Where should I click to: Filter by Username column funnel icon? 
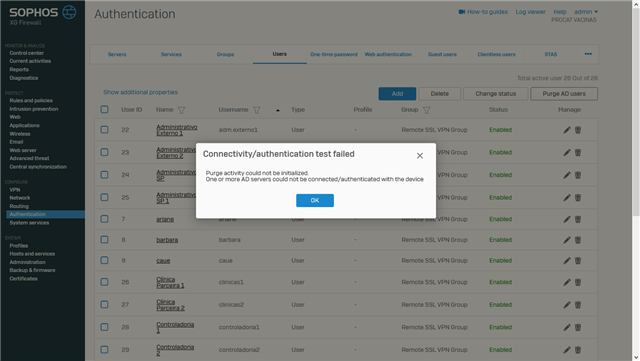256,110
